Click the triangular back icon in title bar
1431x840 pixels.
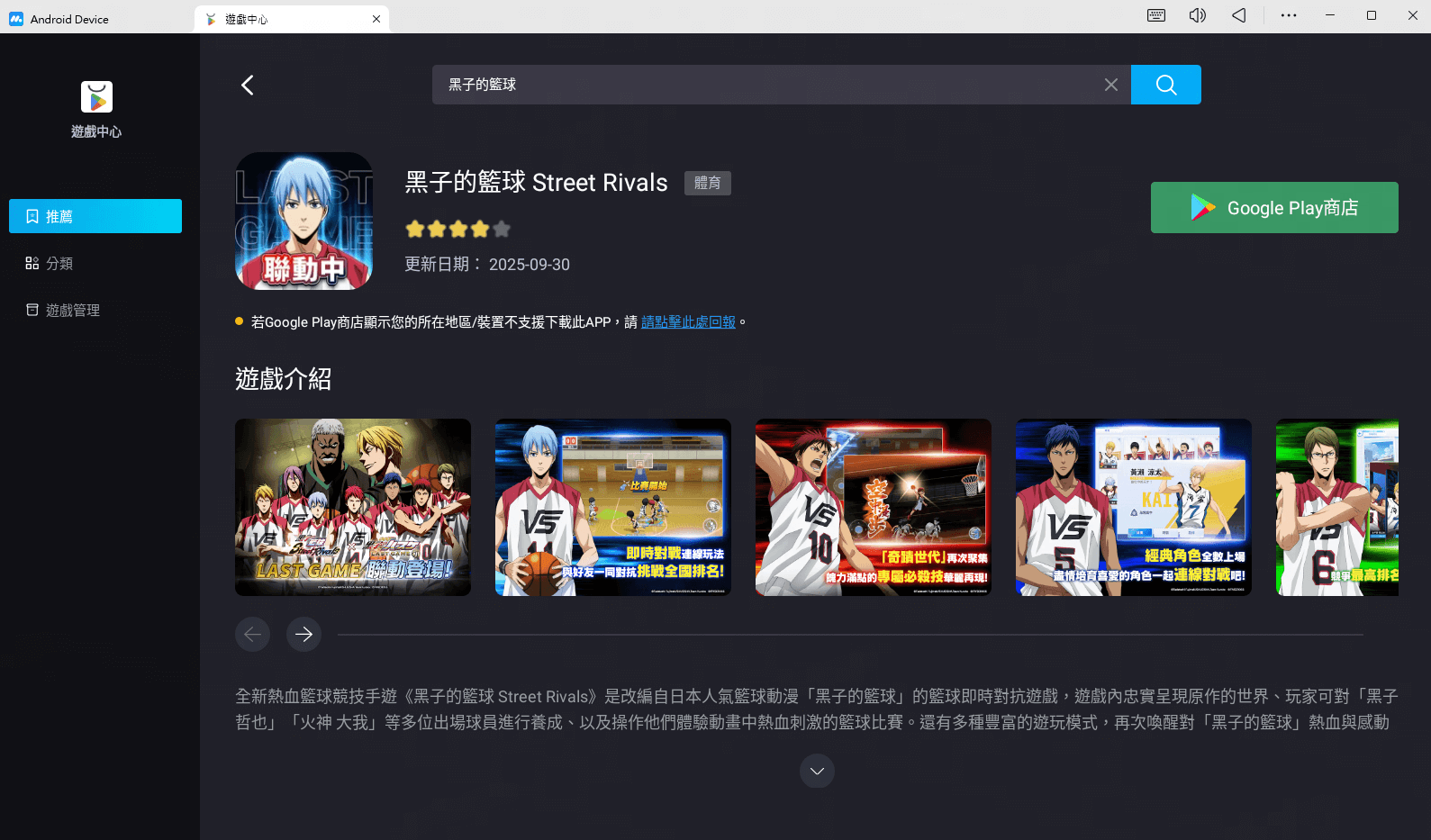pos(1239,15)
